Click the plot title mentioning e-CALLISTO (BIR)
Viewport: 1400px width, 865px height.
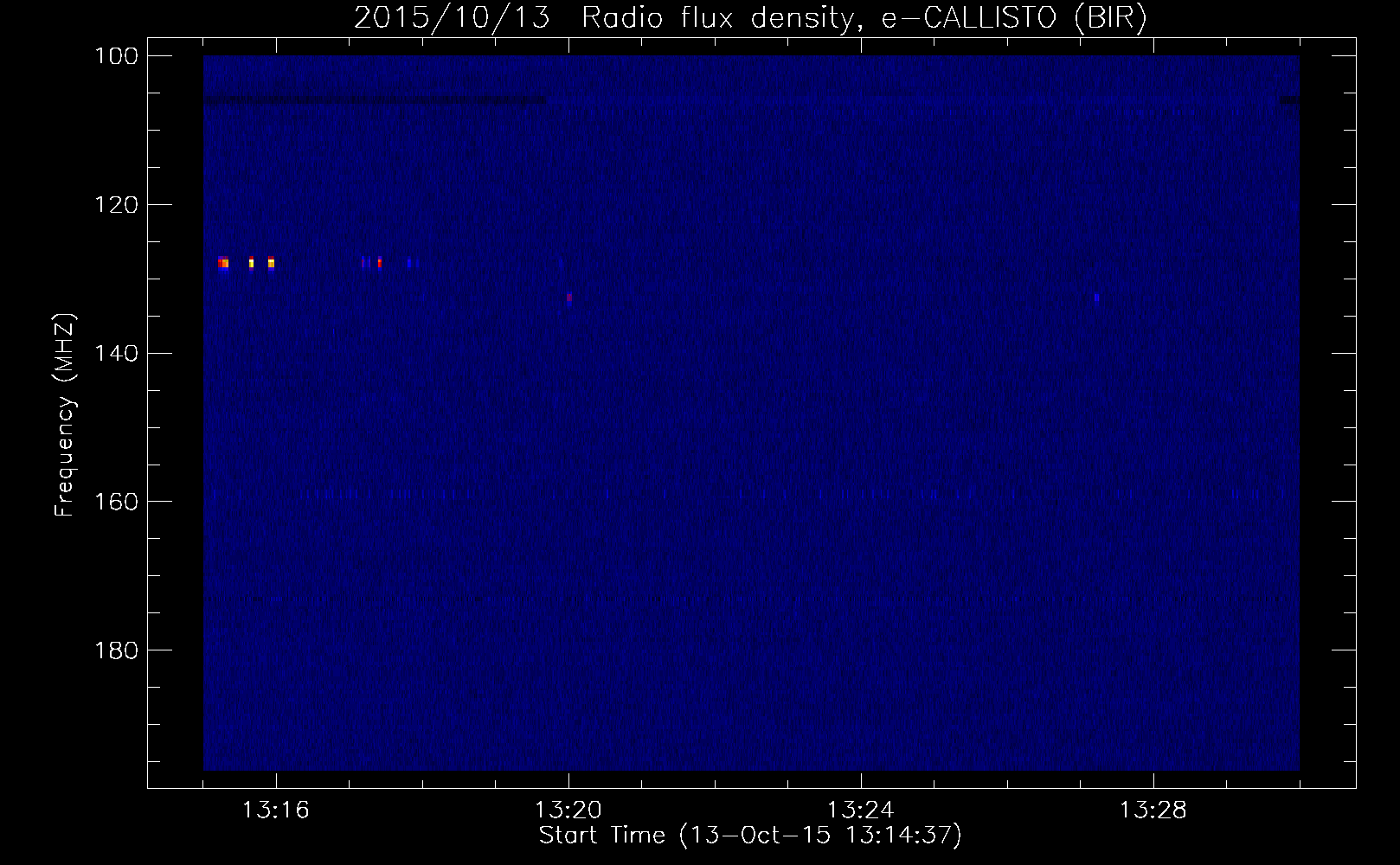tap(750, 17)
